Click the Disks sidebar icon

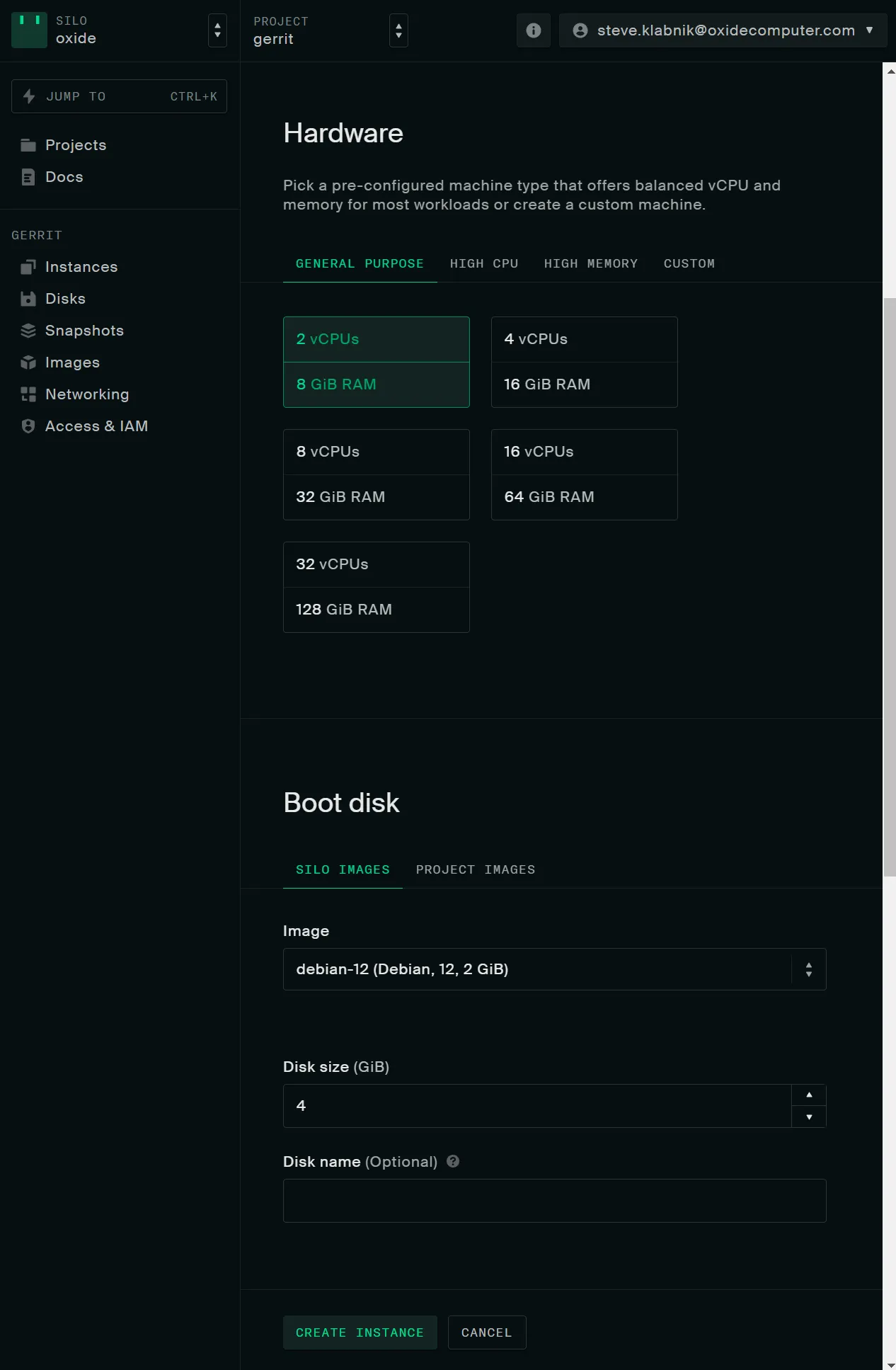point(28,299)
